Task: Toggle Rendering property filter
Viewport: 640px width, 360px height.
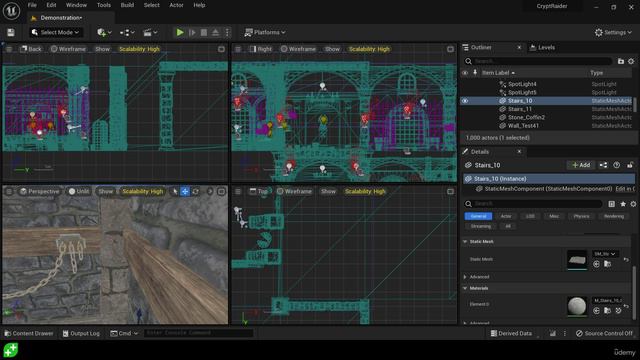Action: pyautogui.click(x=613, y=216)
